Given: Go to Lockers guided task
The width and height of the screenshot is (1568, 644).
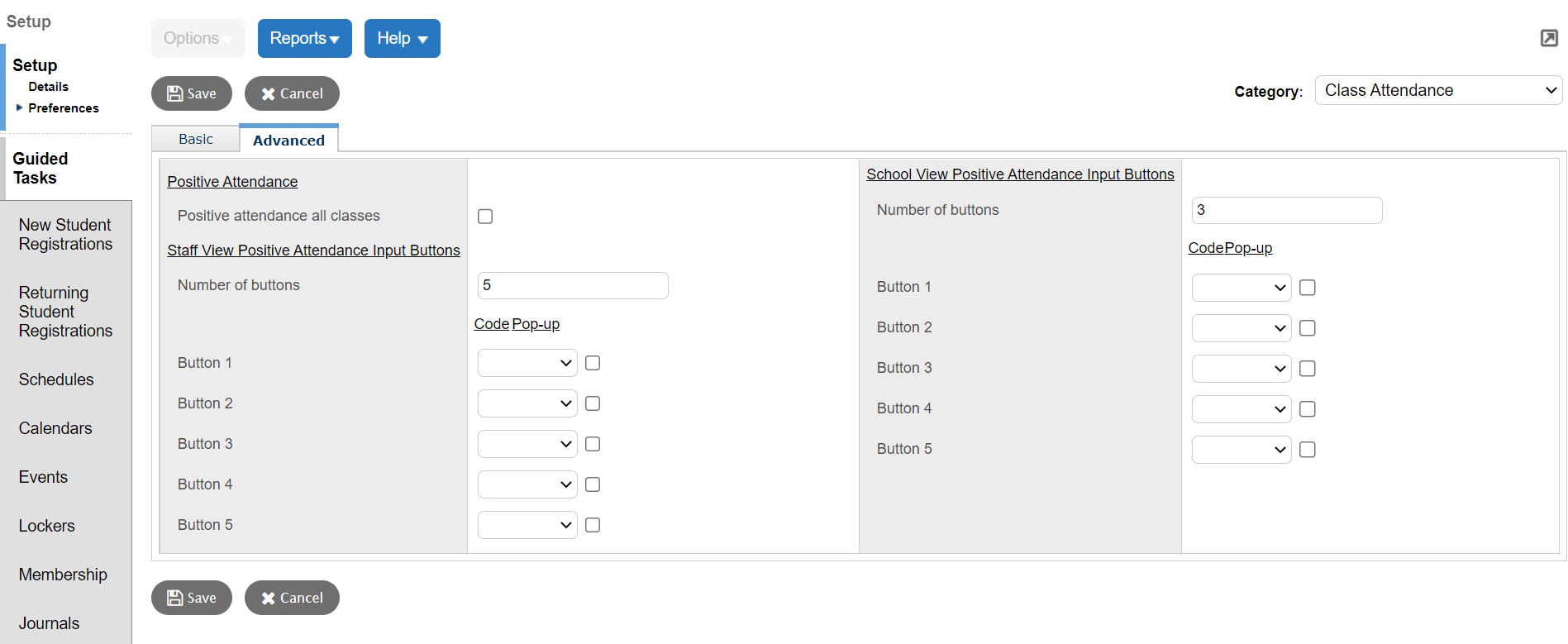Looking at the screenshot, I should [x=46, y=526].
